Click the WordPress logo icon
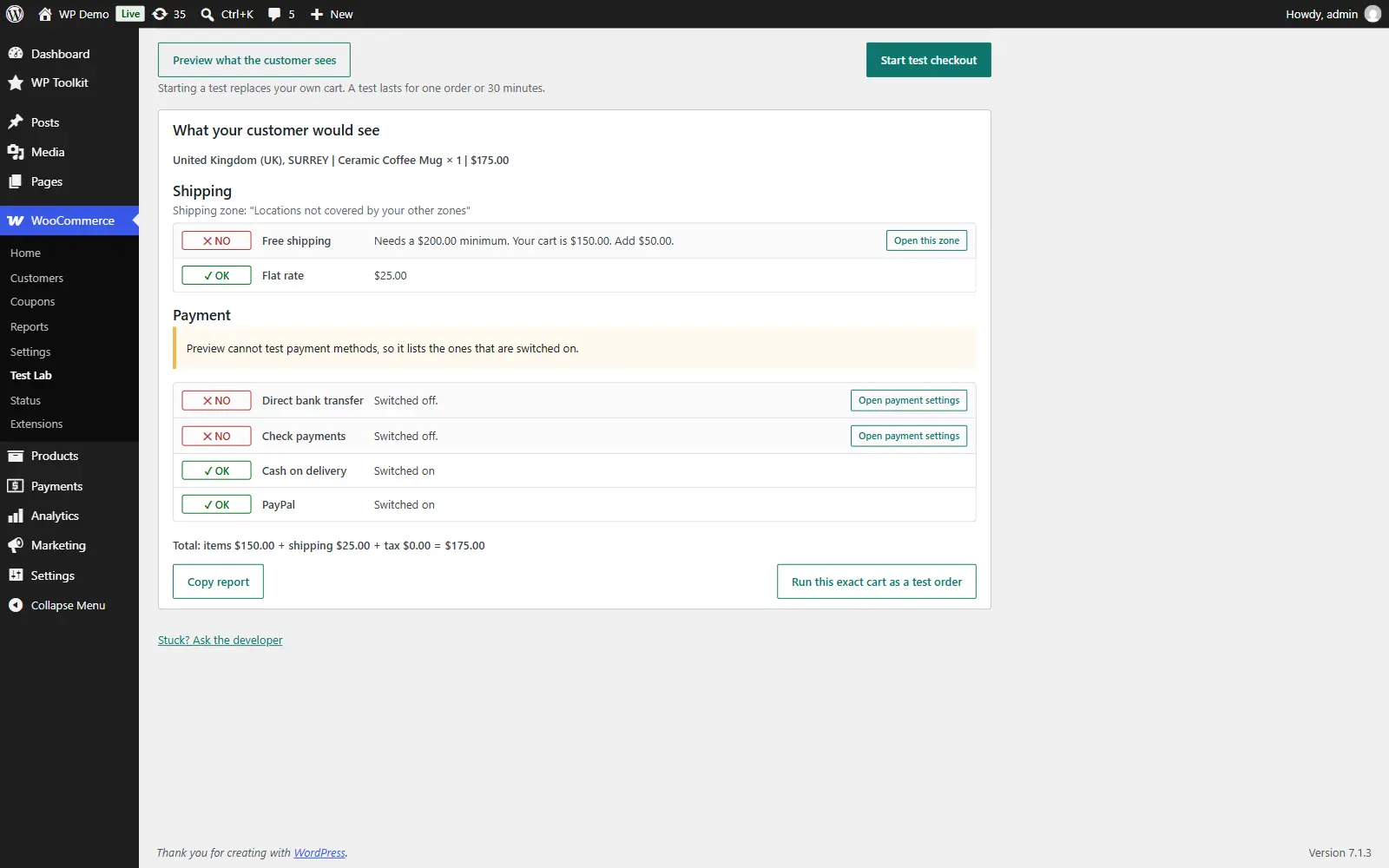Image resolution: width=1389 pixels, height=868 pixels. (x=15, y=14)
